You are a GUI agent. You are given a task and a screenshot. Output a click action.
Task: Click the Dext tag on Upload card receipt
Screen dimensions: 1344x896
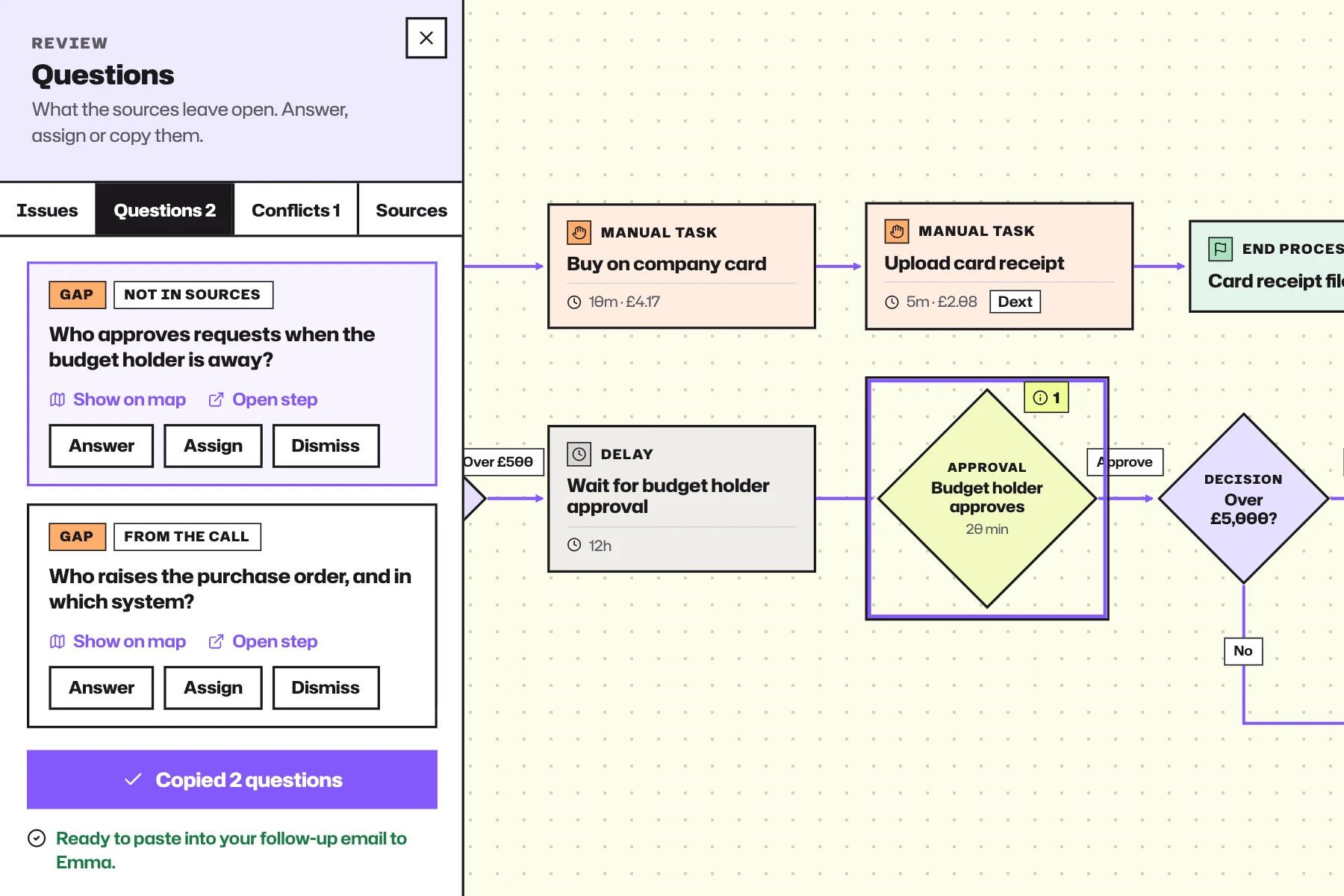point(1015,302)
